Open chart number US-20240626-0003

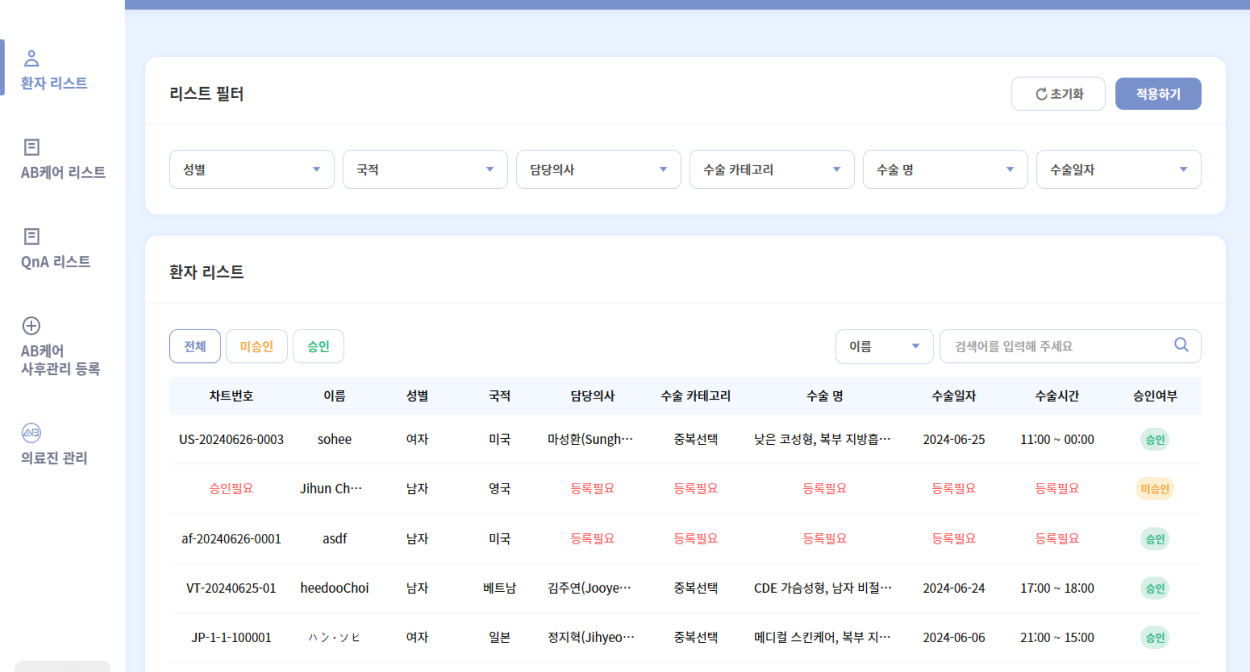(231, 439)
